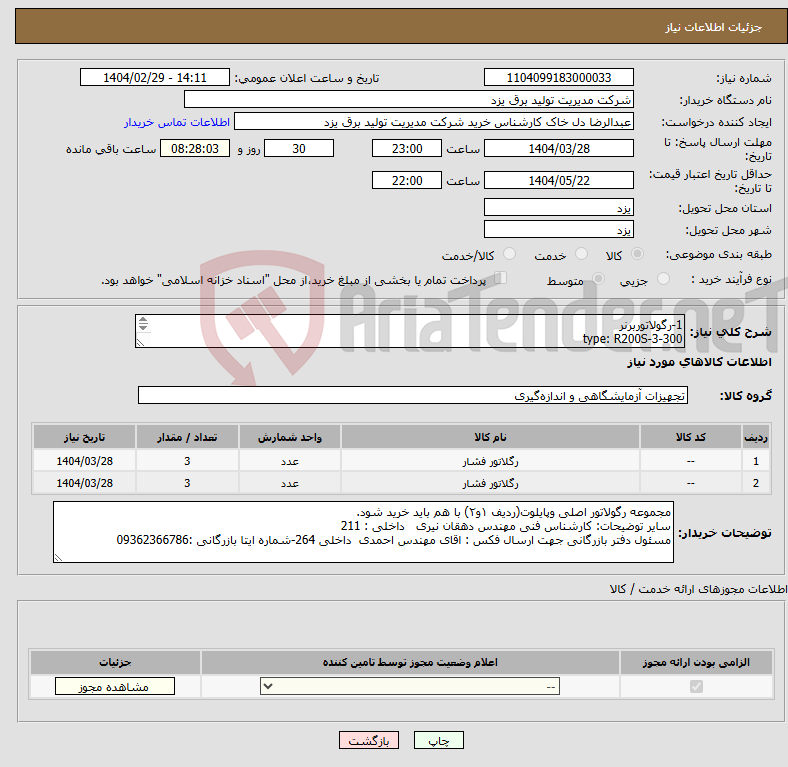Click the شماره نیاز number field
The height and width of the screenshot is (767, 788).
(558, 78)
